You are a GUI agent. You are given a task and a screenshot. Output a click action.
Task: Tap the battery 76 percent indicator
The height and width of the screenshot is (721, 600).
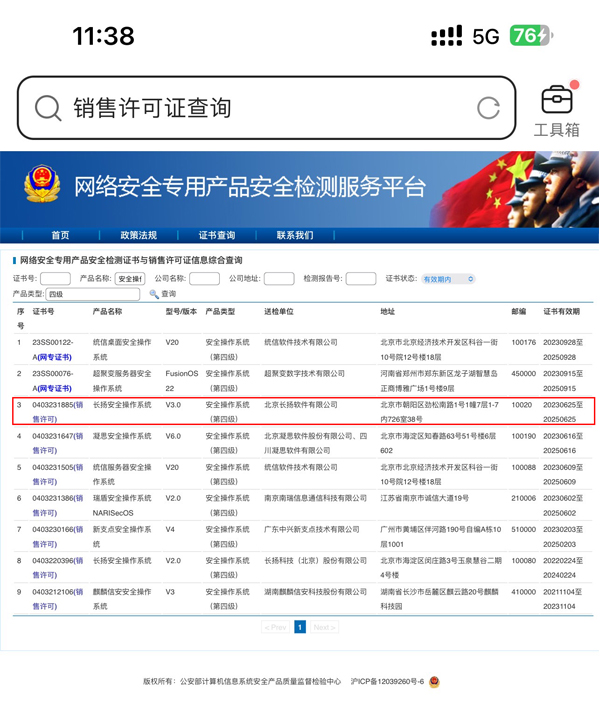click(x=531, y=35)
